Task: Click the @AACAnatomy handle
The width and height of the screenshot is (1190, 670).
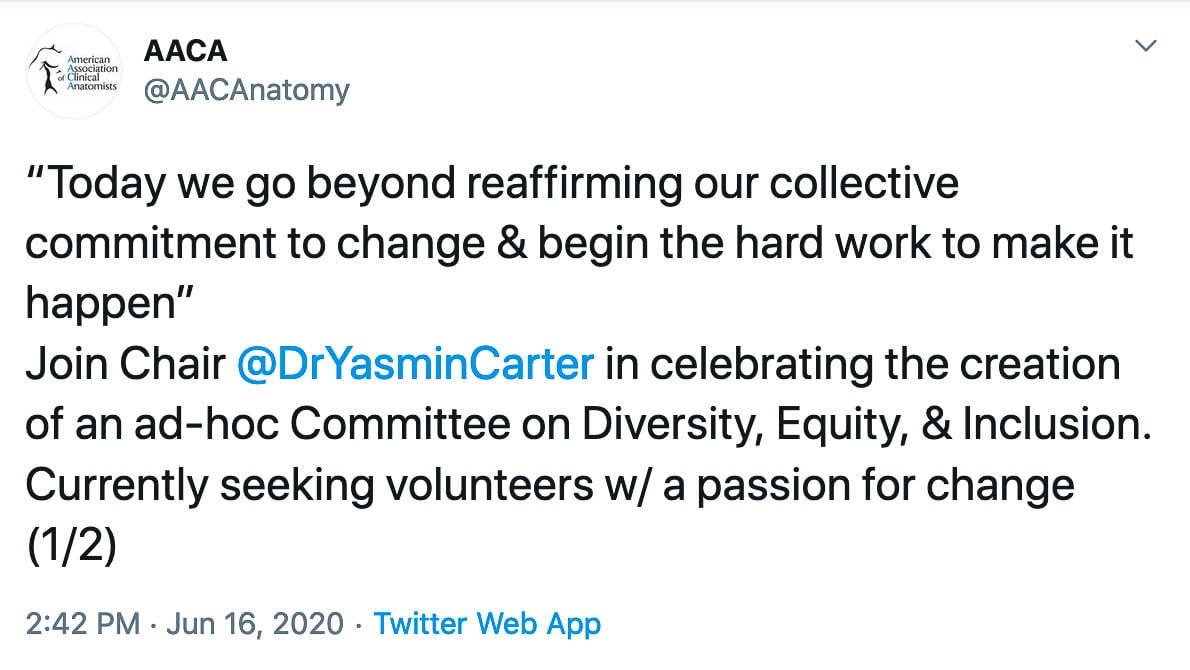Action: tap(246, 90)
